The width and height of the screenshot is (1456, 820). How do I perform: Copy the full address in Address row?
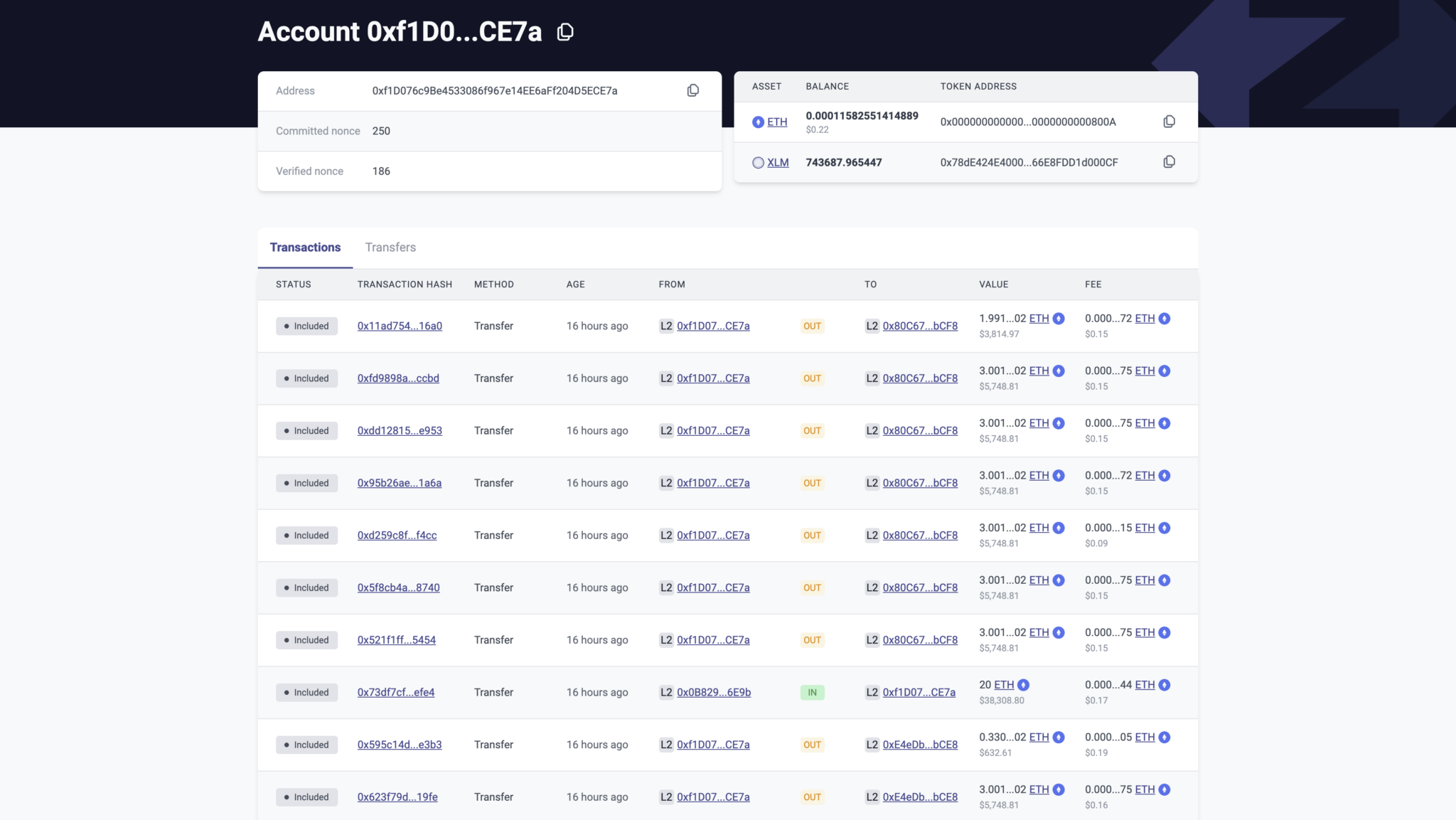(693, 90)
